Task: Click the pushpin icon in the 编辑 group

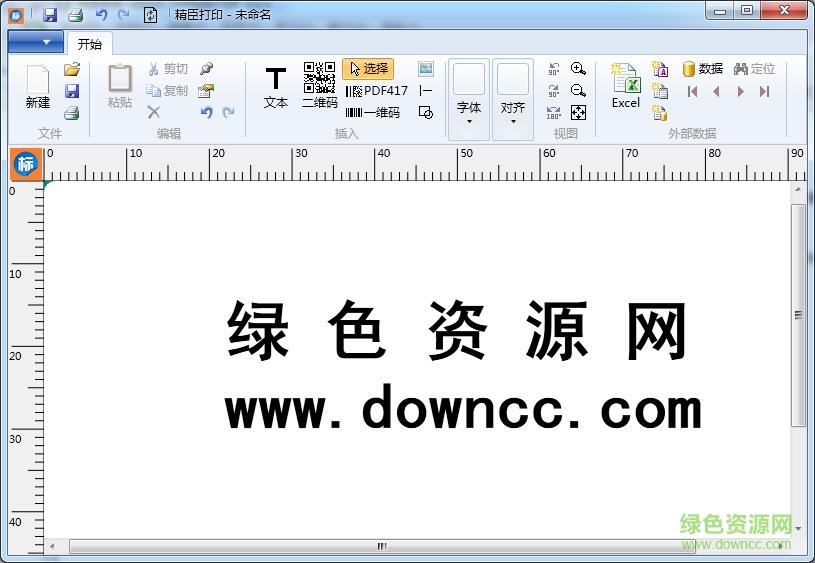Action: point(206,69)
